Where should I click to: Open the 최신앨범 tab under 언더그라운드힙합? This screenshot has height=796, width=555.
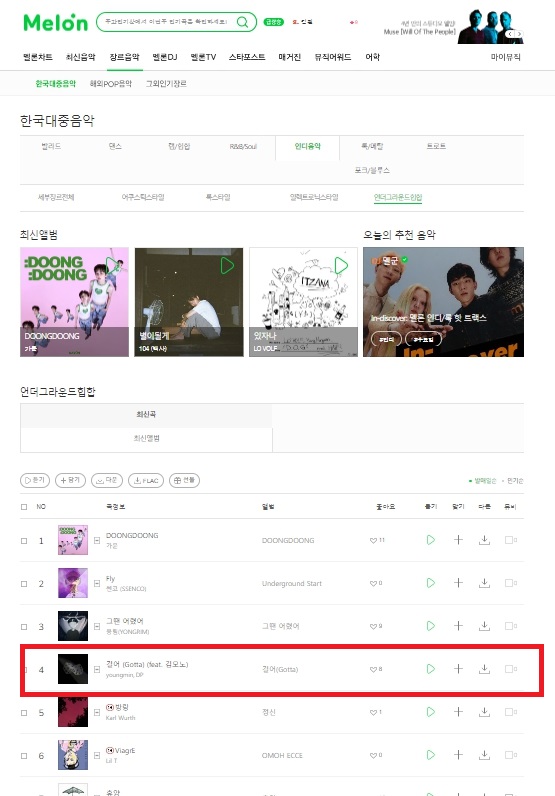pyautogui.click(x=146, y=438)
